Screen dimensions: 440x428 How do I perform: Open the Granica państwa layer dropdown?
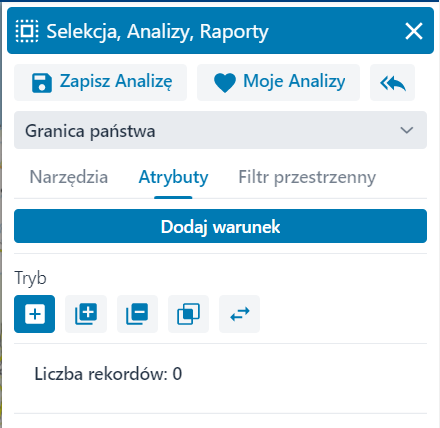(x=220, y=130)
